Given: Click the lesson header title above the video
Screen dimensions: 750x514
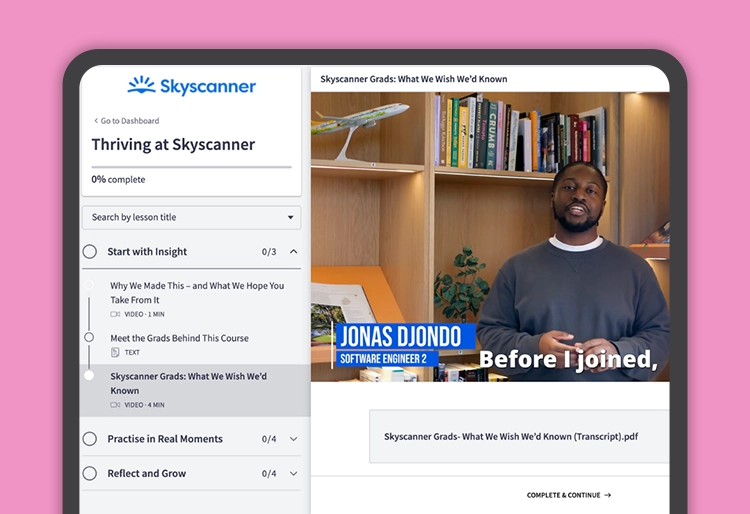Looking at the screenshot, I should click(x=414, y=79).
